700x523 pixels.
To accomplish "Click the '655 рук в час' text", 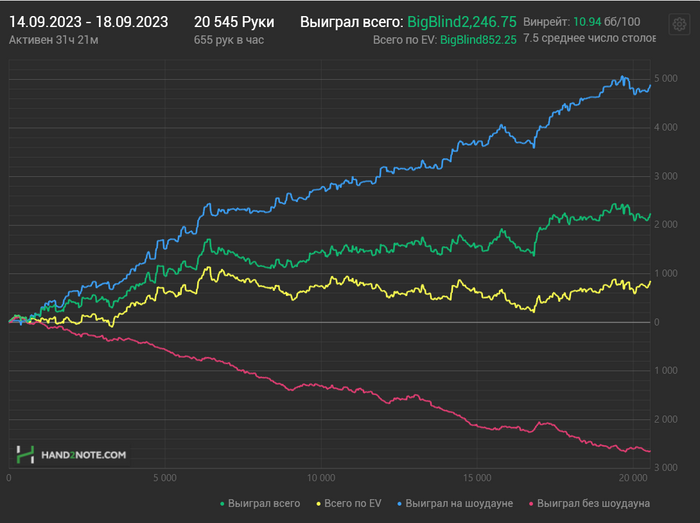I will pos(229,40).
